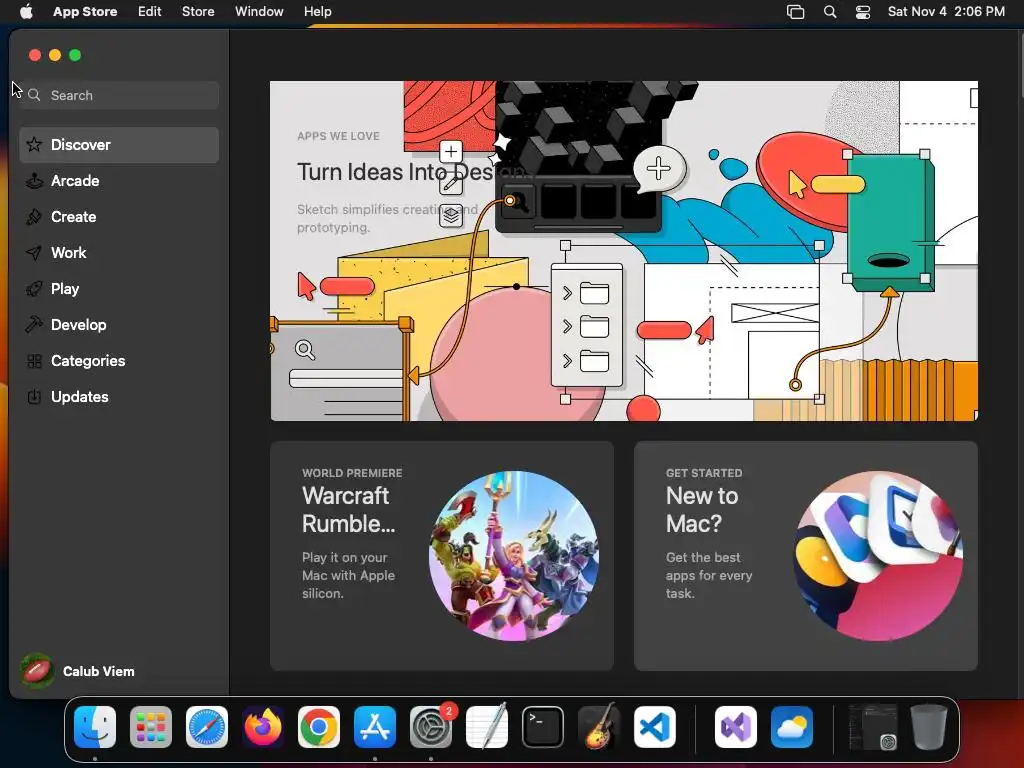The height and width of the screenshot is (768, 1024).
Task: Open the Edit menu
Action: coord(150,12)
